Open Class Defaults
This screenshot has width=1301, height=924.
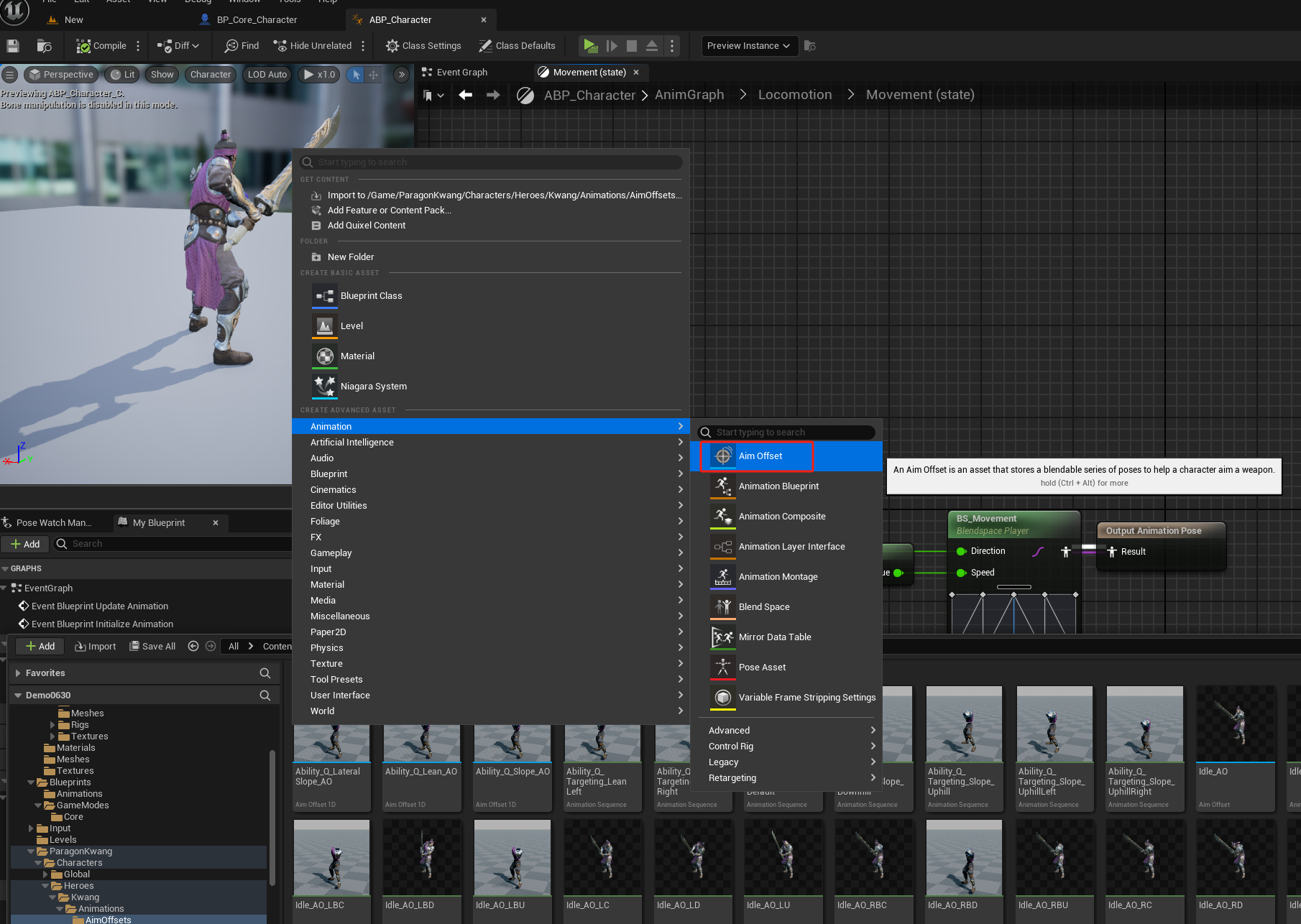[x=517, y=46]
